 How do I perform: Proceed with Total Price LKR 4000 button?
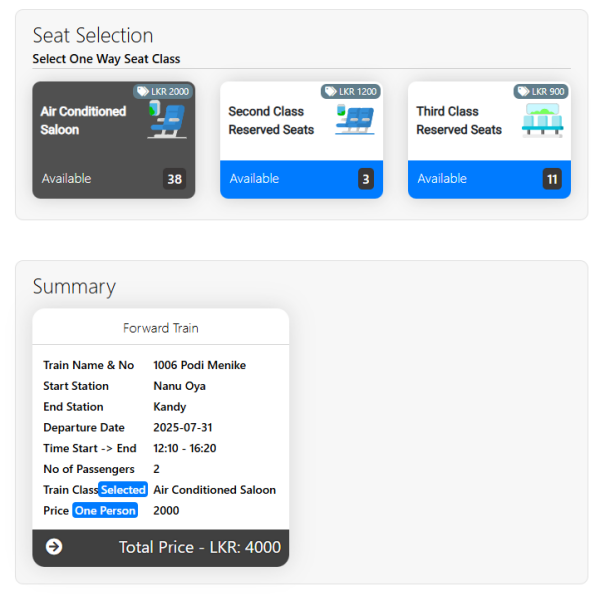click(x=161, y=548)
